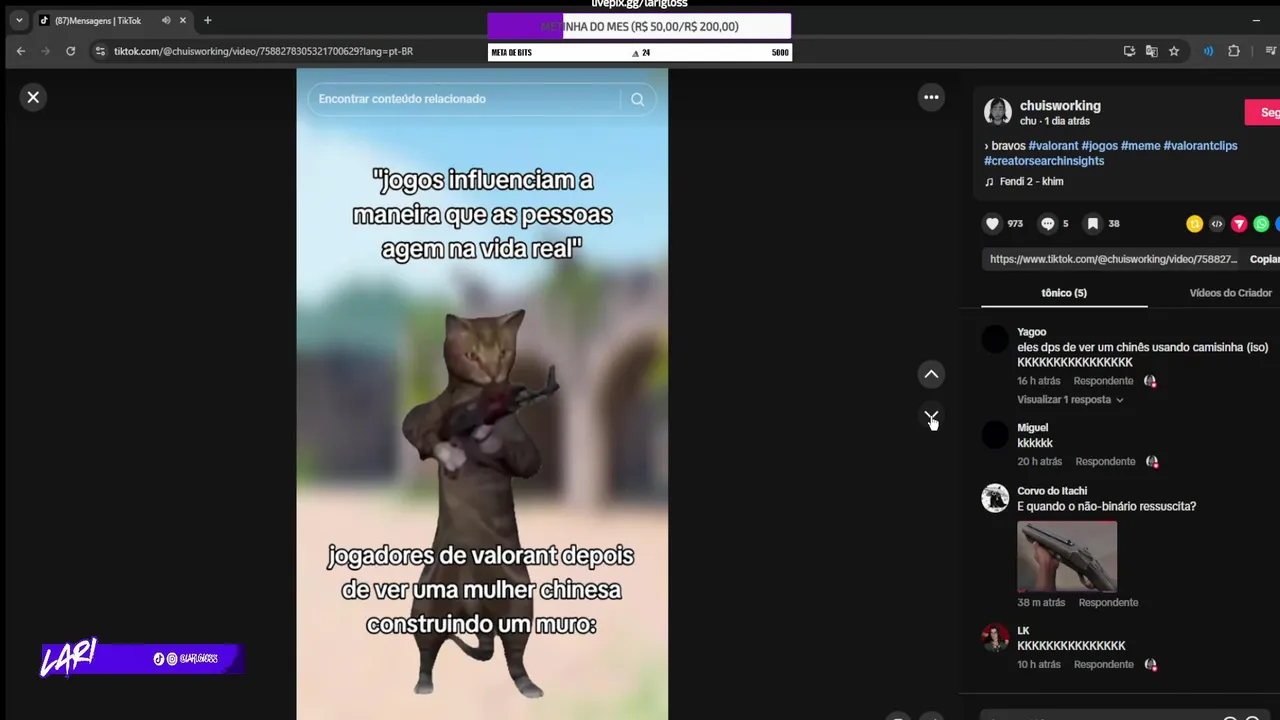Reload the page in browser
Screen dimensions: 1280x720
(x=70, y=51)
